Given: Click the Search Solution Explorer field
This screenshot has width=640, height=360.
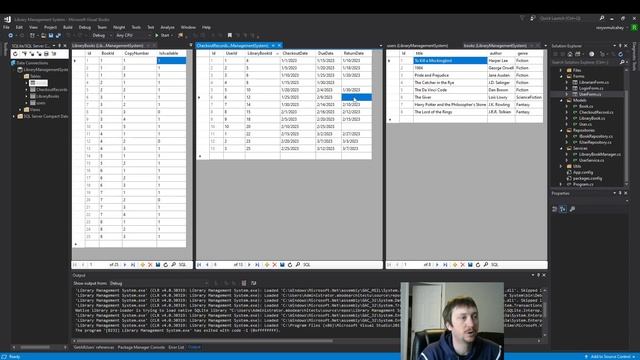Looking at the screenshot, I should [x=585, y=62].
